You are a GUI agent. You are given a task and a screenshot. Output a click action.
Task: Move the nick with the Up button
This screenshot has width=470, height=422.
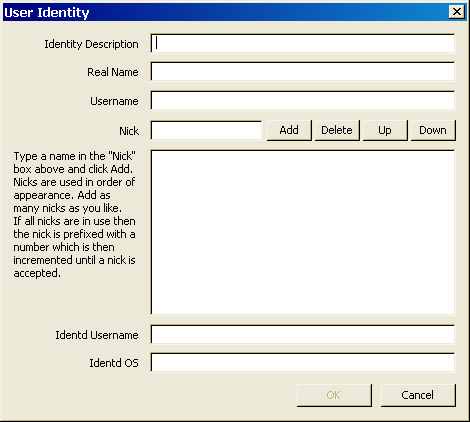point(385,130)
